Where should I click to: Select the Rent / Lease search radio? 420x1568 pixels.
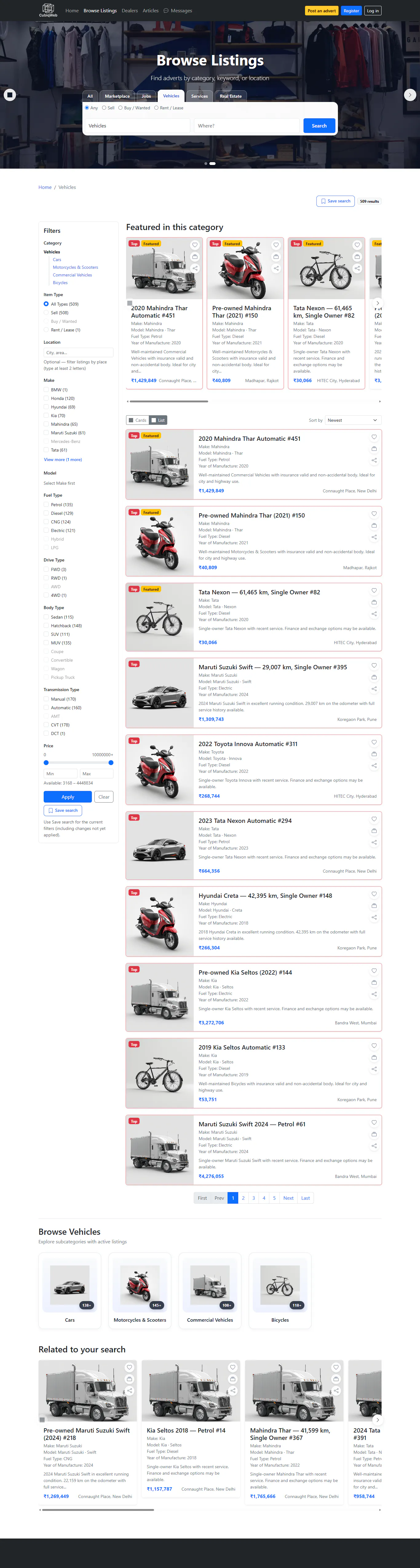[156, 108]
